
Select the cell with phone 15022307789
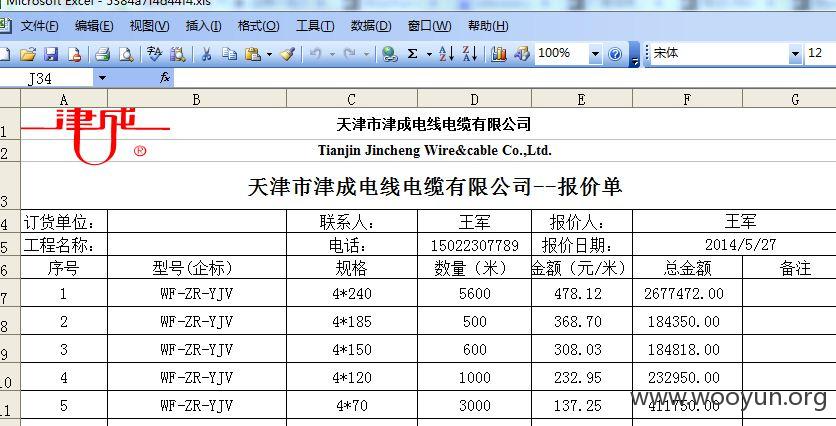click(475, 245)
